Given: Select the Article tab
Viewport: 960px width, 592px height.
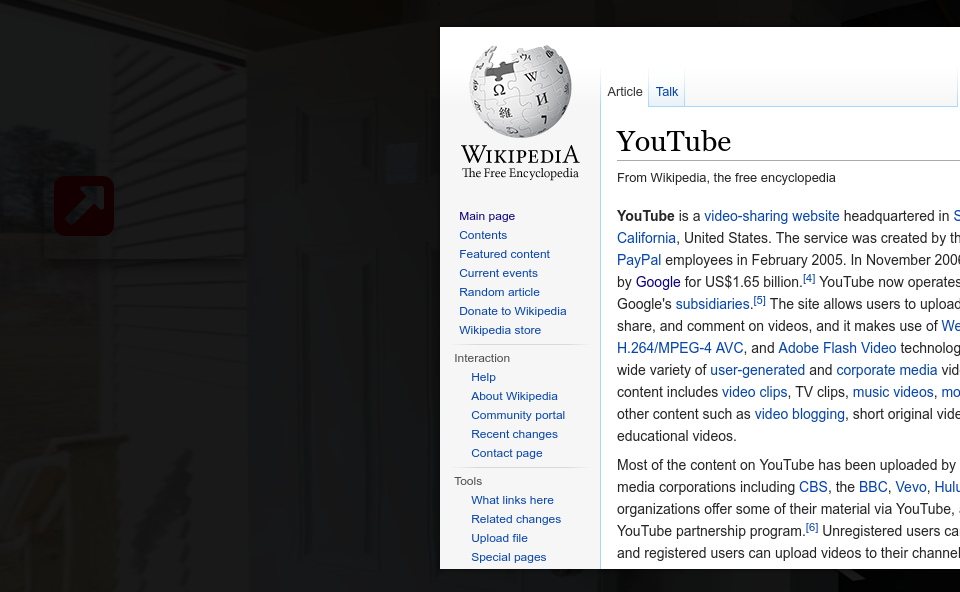Looking at the screenshot, I should coord(624,92).
